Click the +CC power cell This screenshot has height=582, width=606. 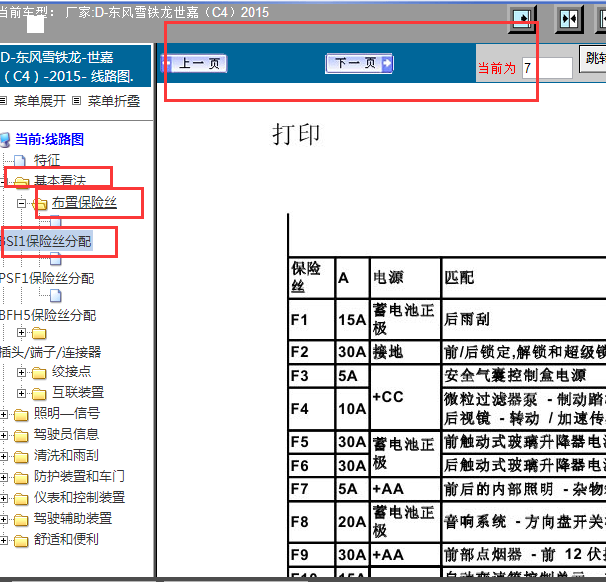pos(405,397)
